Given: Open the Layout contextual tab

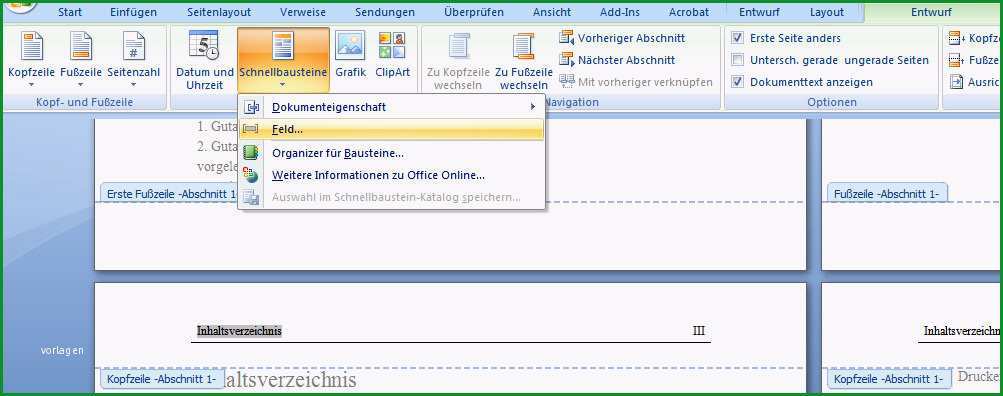Looking at the screenshot, I should 826,12.
